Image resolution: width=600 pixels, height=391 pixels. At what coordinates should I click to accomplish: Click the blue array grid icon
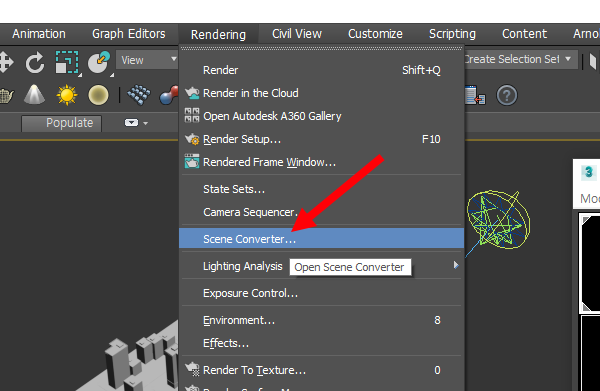click(139, 95)
